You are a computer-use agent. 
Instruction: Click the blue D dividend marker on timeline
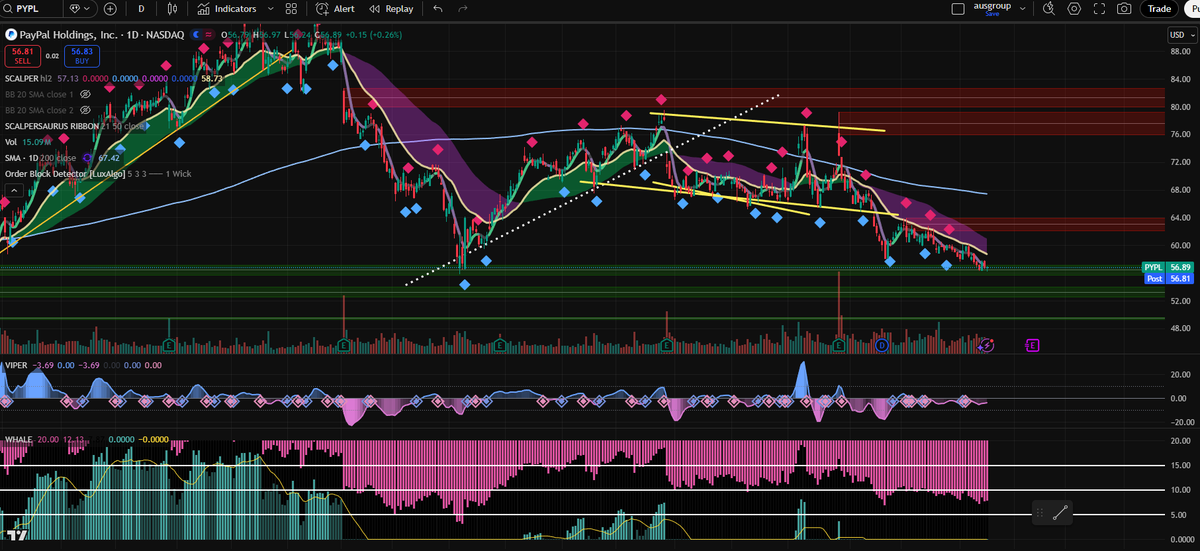coord(882,345)
